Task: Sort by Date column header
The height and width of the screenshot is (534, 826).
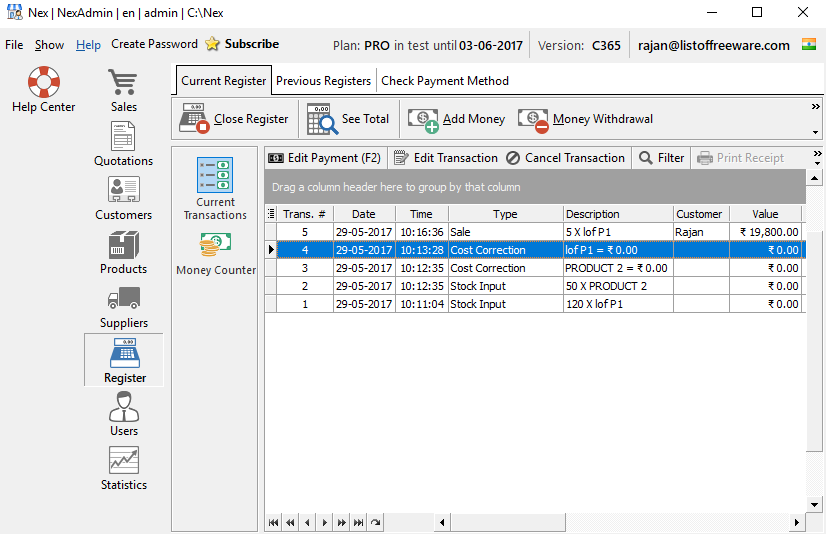Action: 364,214
